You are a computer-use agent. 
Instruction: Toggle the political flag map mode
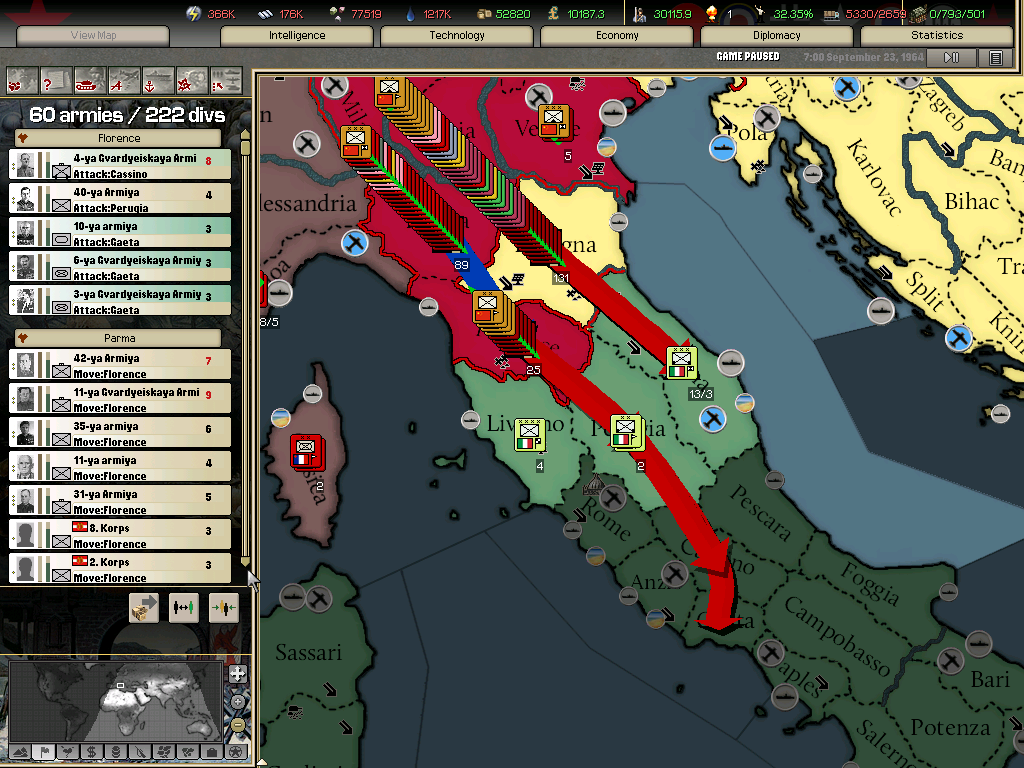click(43, 751)
